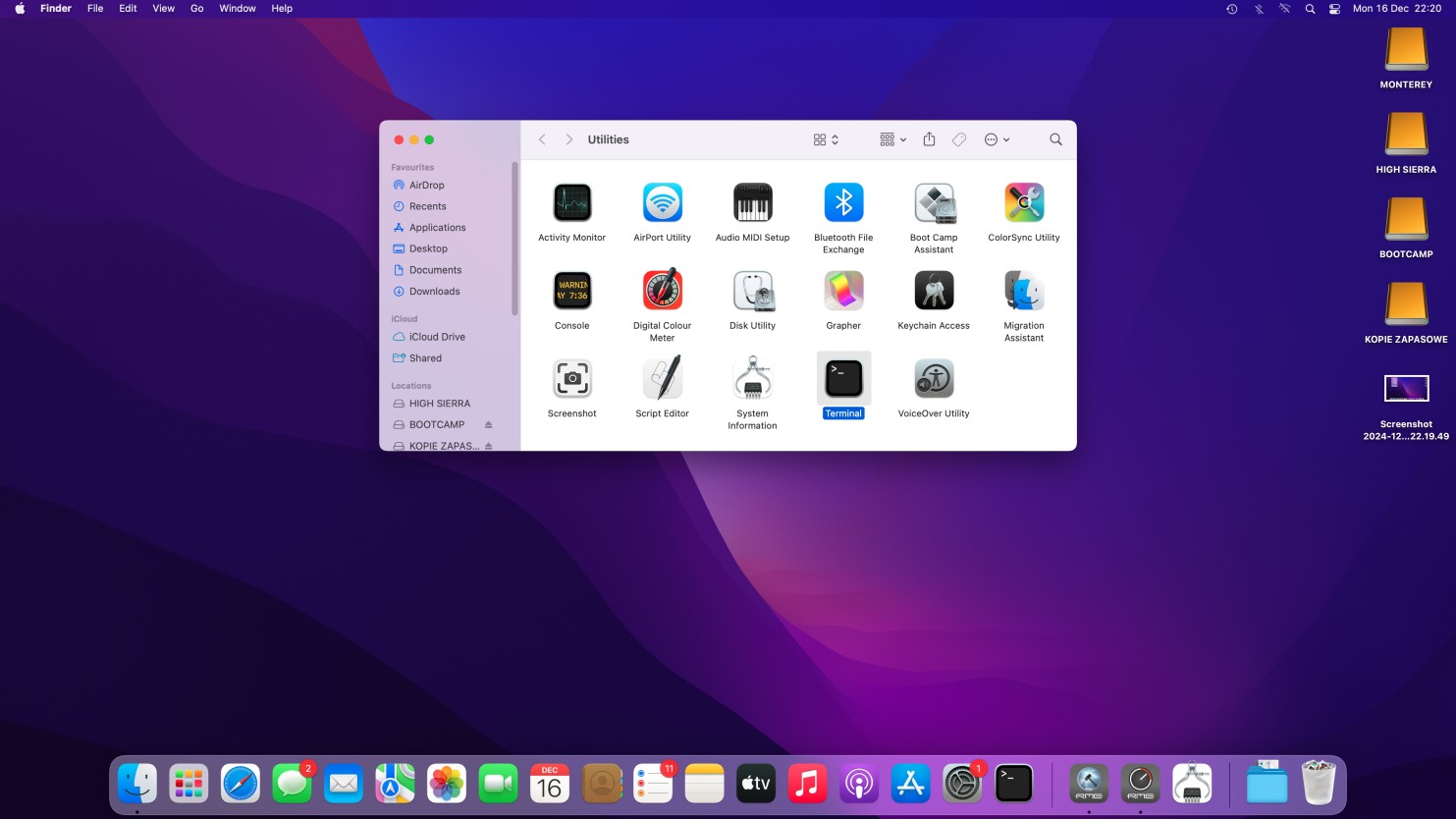Select the VoiceOver Utility icon

(x=934, y=379)
